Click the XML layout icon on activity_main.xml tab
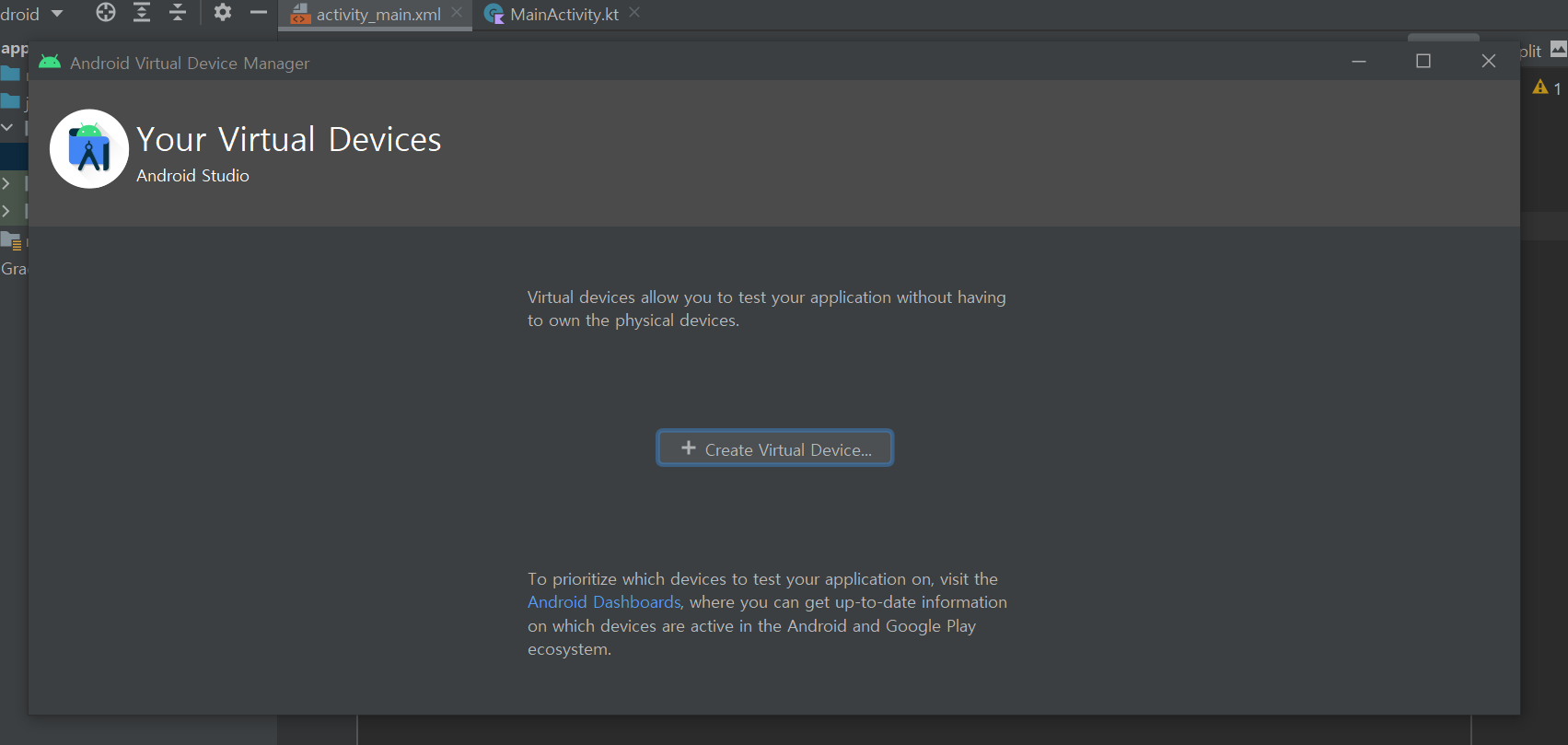This screenshot has width=1568, height=745. (x=300, y=14)
